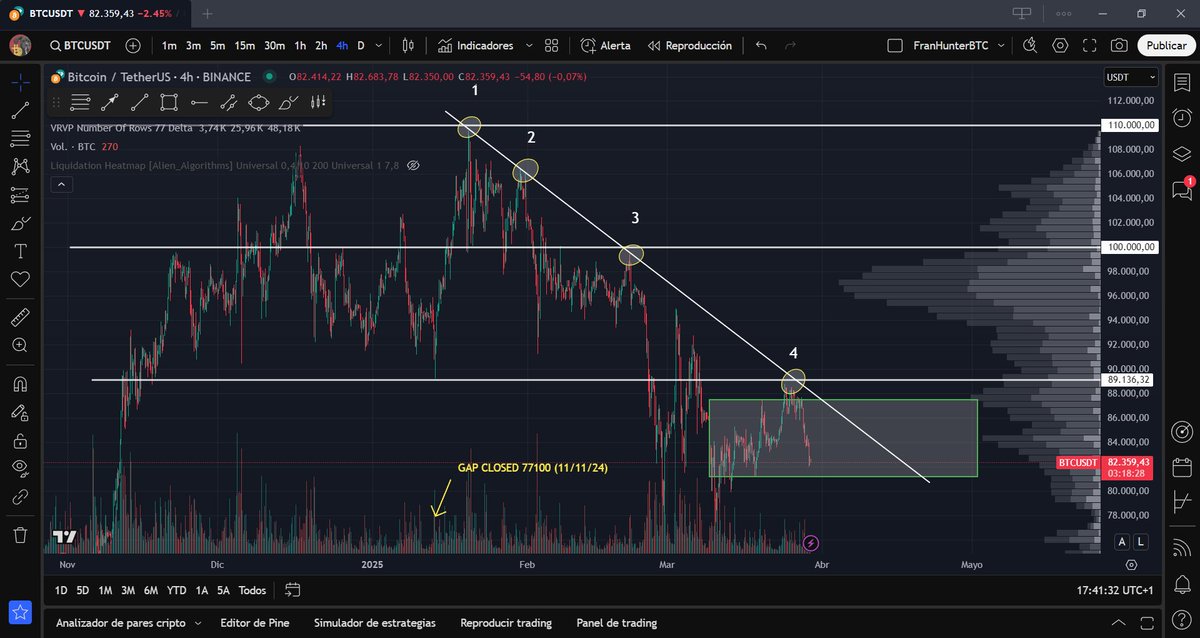Open the candlestick chart type selector
This screenshot has height=638, width=1200.
tap(408, 45)
